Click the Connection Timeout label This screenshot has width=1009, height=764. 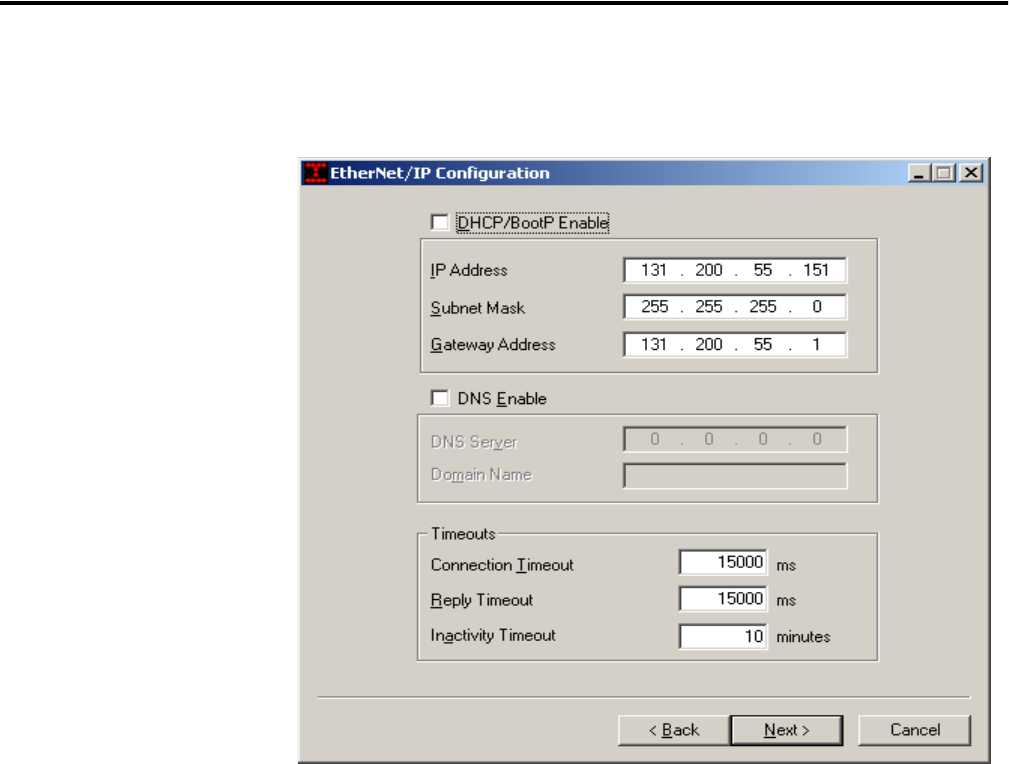502,565
